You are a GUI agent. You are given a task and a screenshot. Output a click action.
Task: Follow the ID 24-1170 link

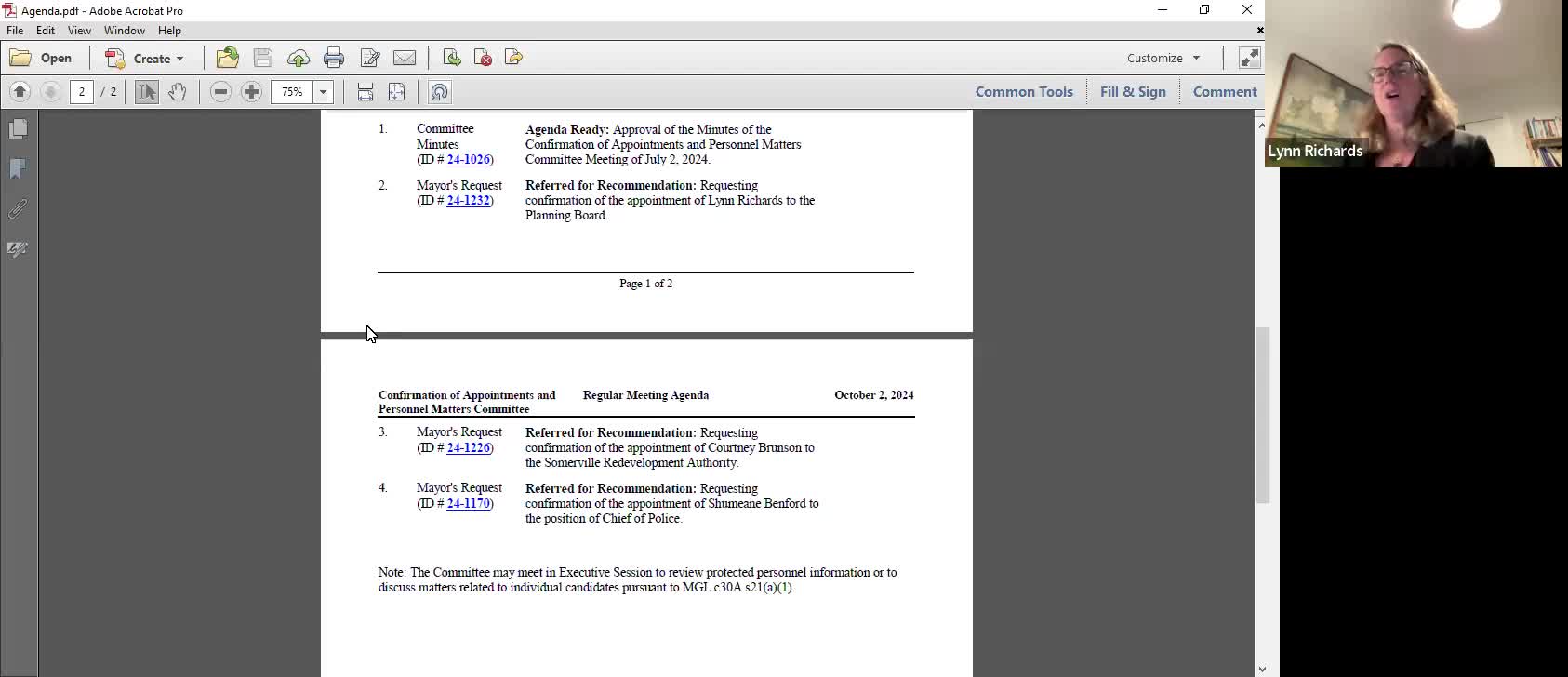(468, 504)
